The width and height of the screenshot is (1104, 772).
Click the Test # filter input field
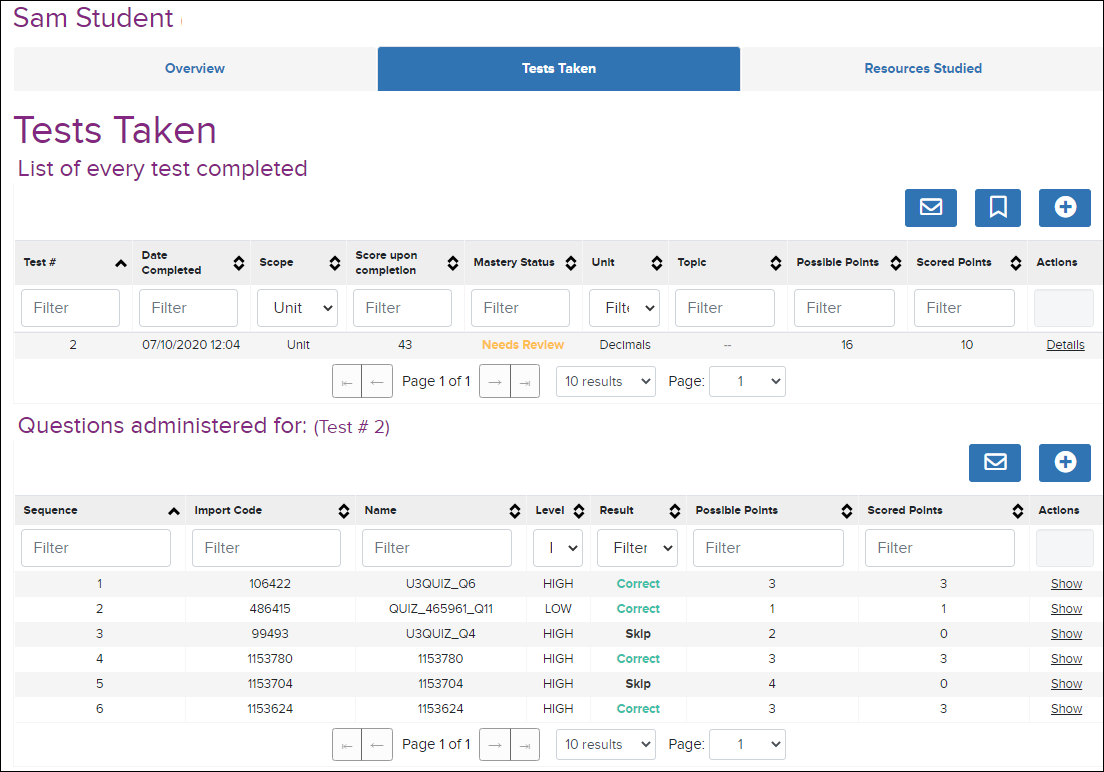pyautogui.click(x=70, y=308)
